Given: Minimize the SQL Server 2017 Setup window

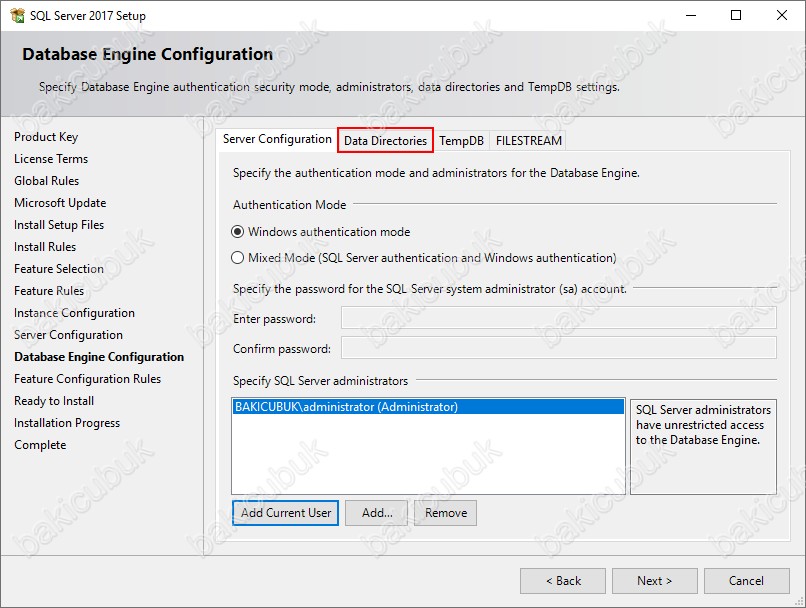Looking at the screenshot, I should [691, 15].
